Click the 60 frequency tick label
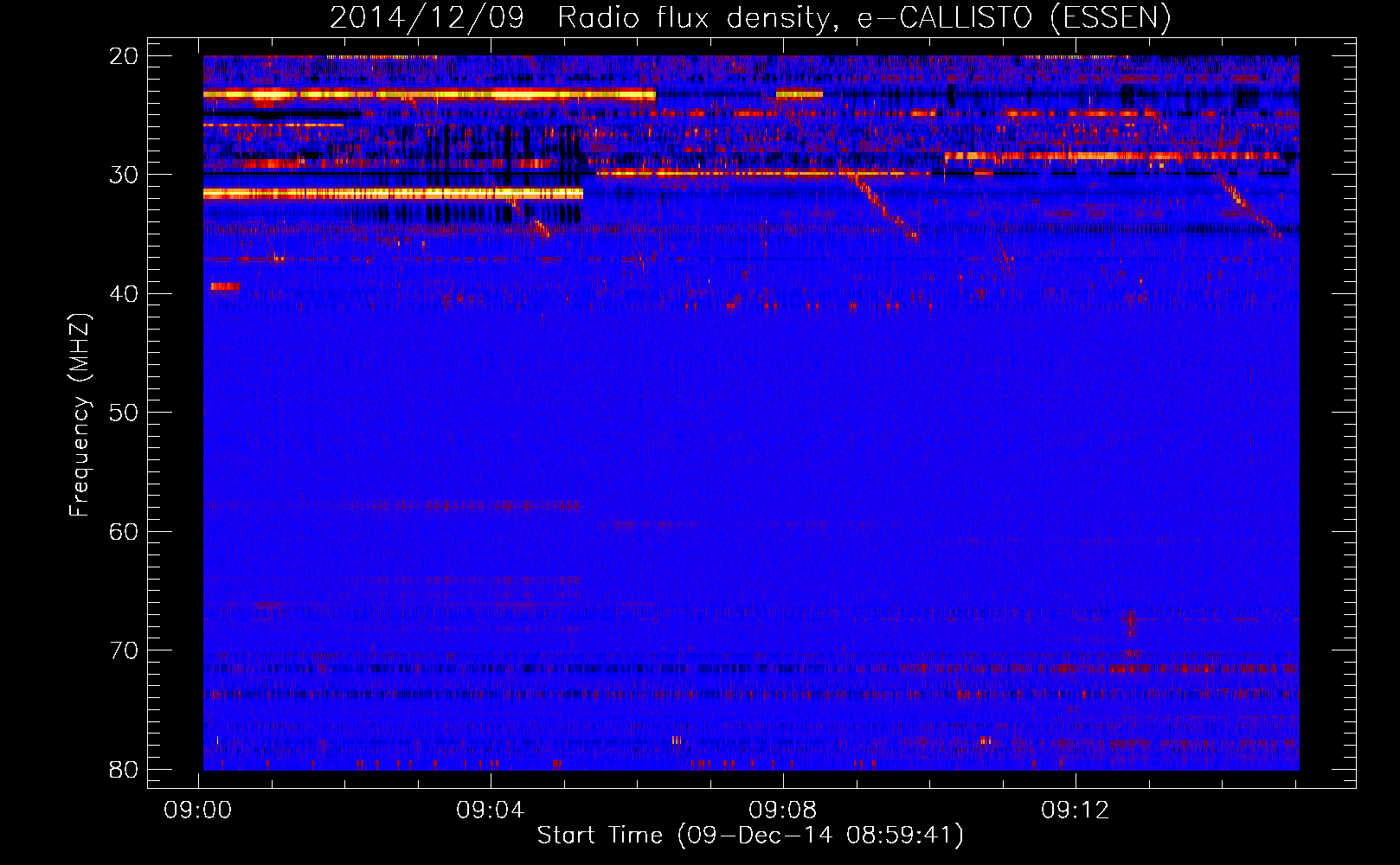 (124, 532)
